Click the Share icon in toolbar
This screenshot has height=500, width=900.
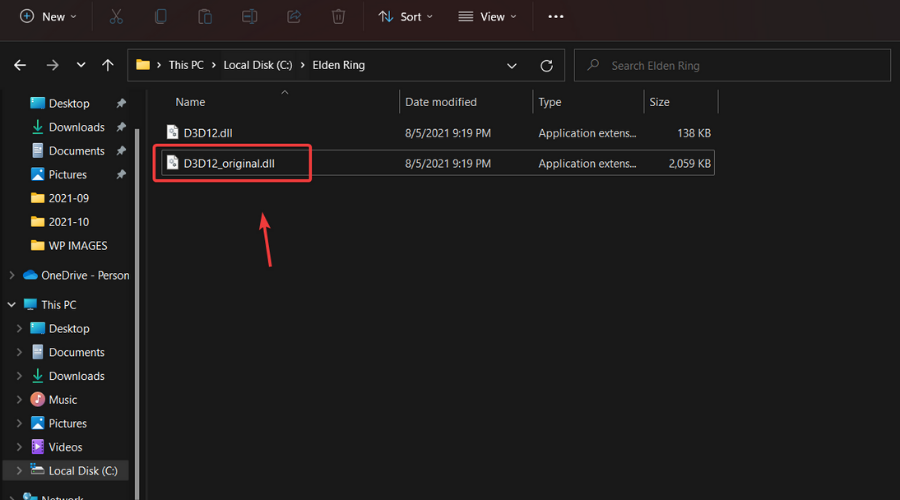tap(294, 17)
